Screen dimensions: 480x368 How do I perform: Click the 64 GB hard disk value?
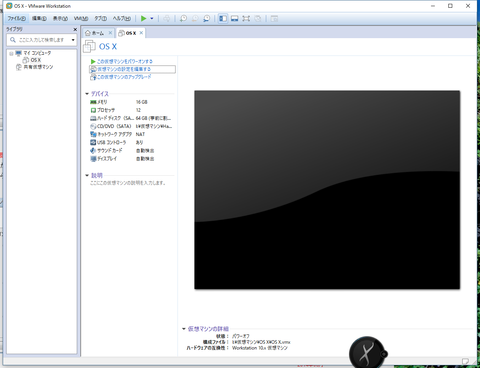pyautogui.click(x=153, y=118)
